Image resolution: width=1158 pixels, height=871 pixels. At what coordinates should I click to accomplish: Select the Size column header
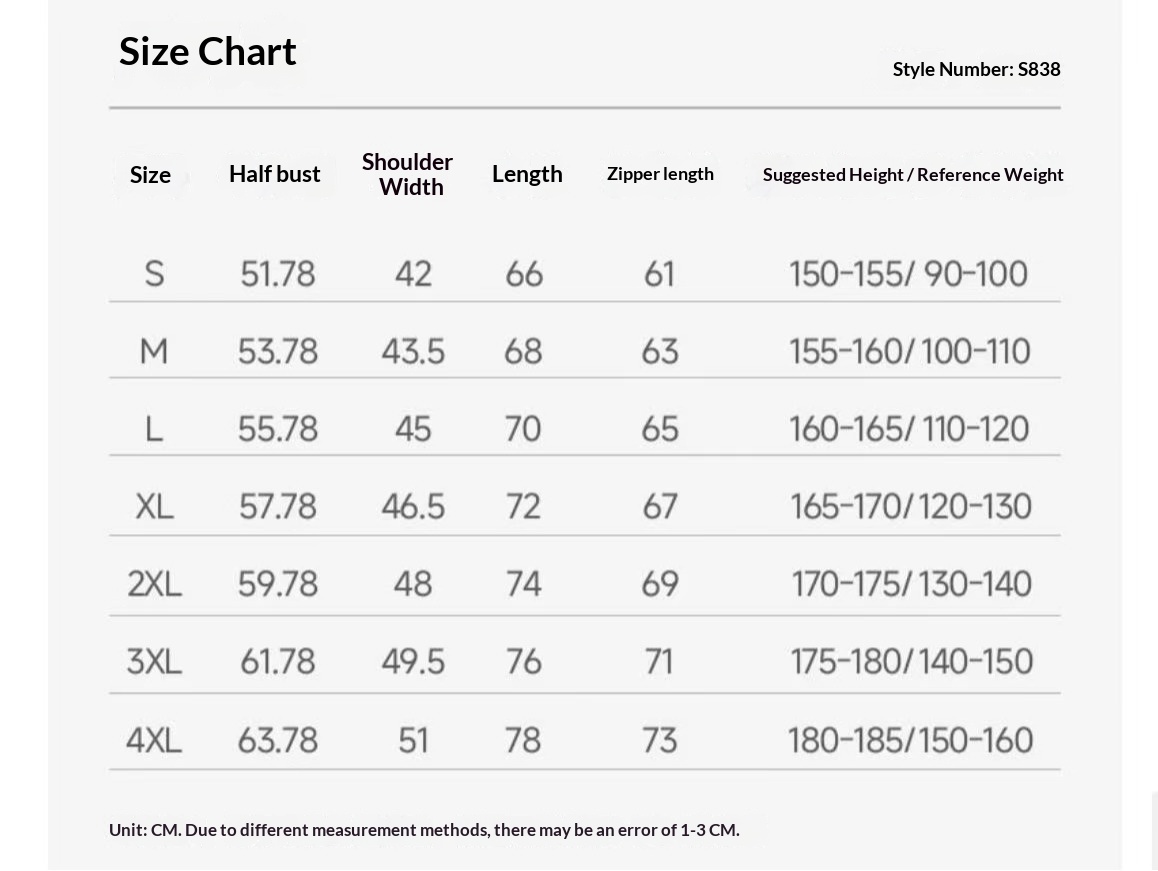[x=150, y=175]
